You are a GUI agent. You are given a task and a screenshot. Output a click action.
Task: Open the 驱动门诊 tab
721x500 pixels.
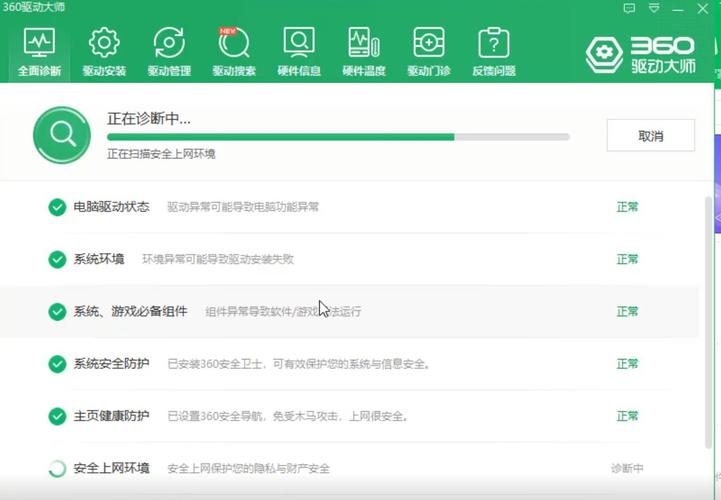(x=429, y=52)
